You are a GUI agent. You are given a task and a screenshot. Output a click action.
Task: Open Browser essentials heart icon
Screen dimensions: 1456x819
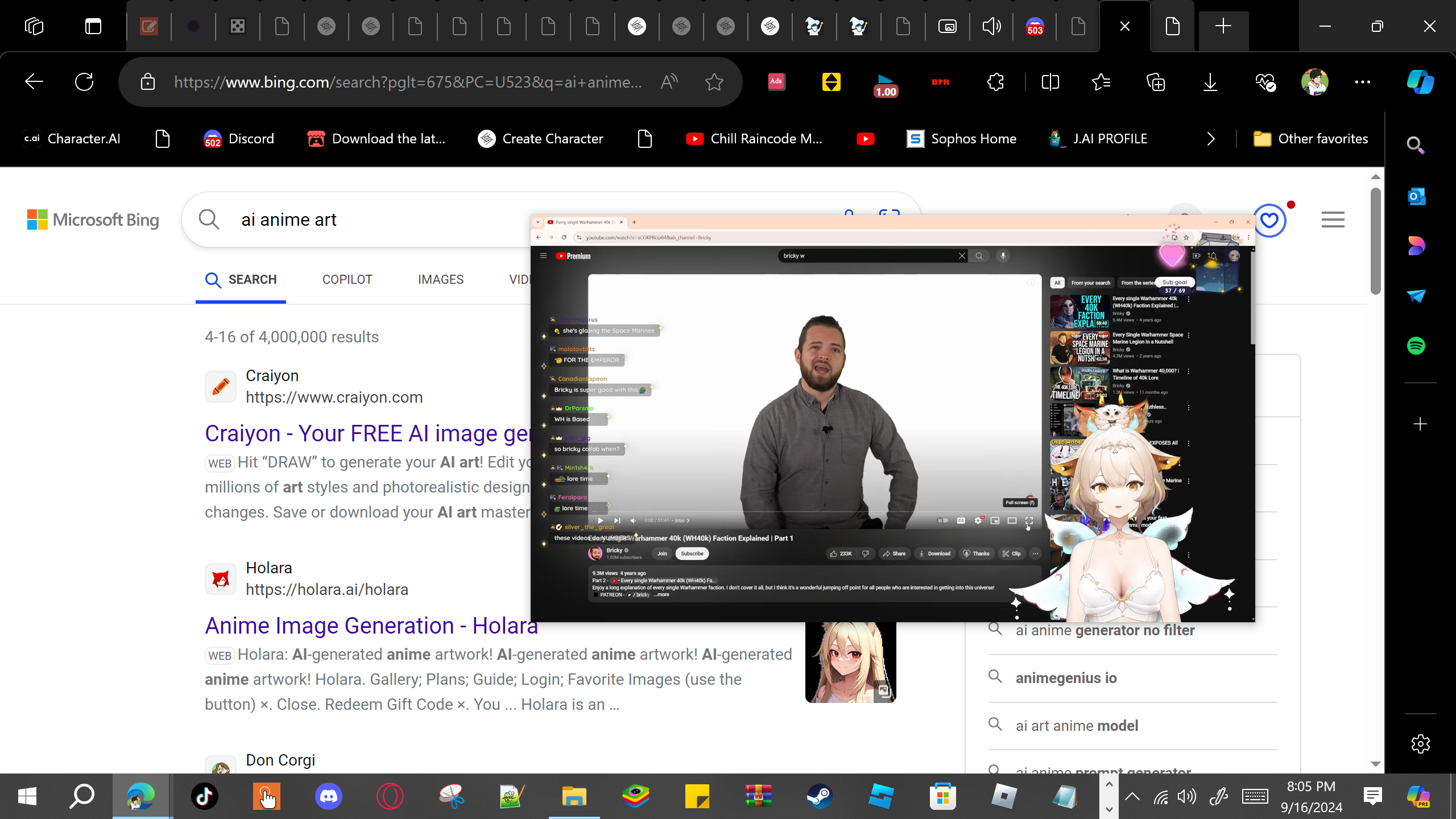pyautogui.click(x=1265, y=82)
